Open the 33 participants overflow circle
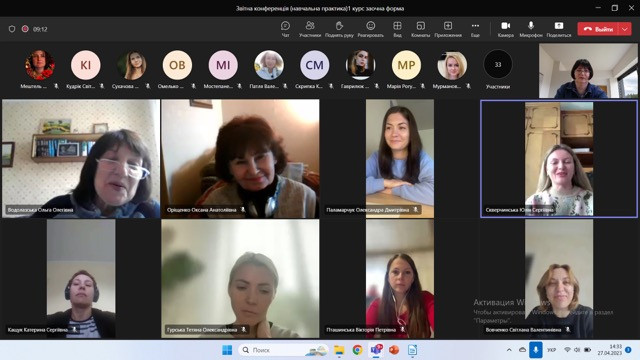Screen dimensions: 640x360 point(498,64)
